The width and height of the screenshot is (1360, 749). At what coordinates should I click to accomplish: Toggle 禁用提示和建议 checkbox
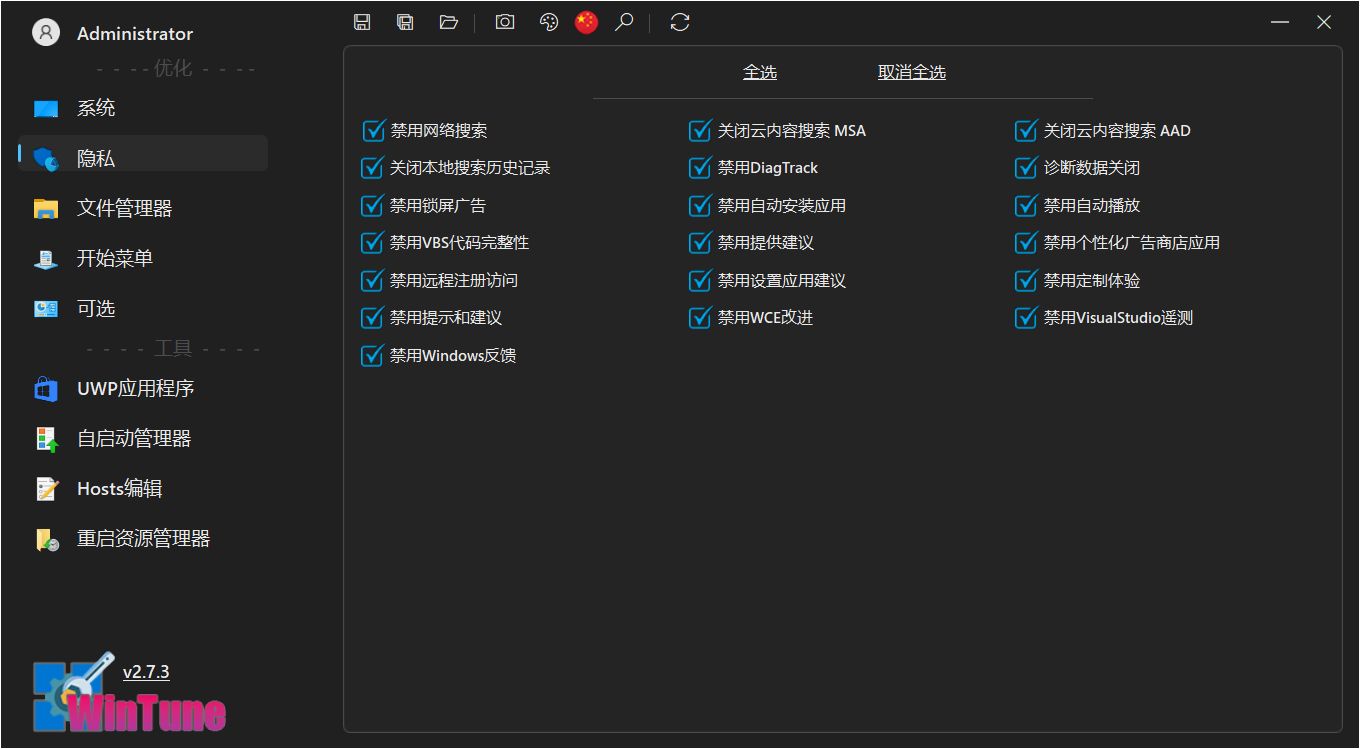(x=373, y=318)
